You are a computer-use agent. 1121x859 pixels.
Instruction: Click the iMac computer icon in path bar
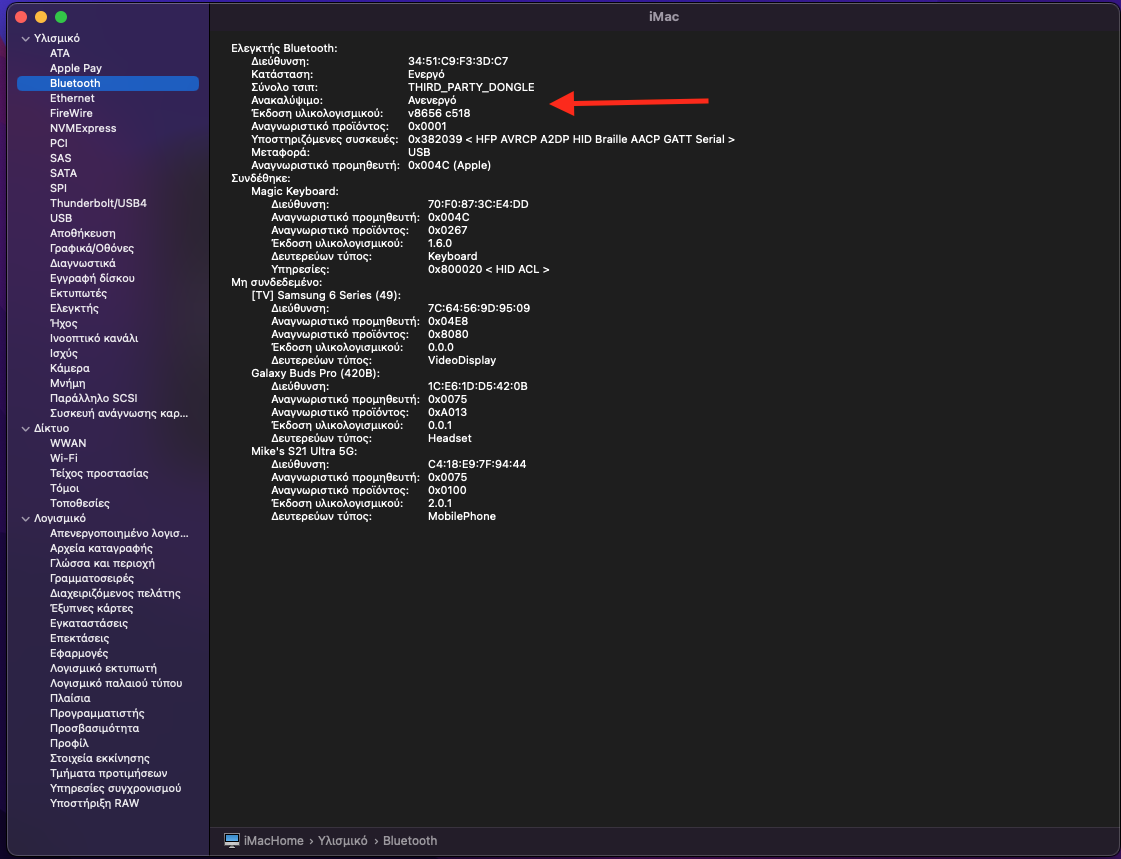pyautogui.click(x=232, y=840)
